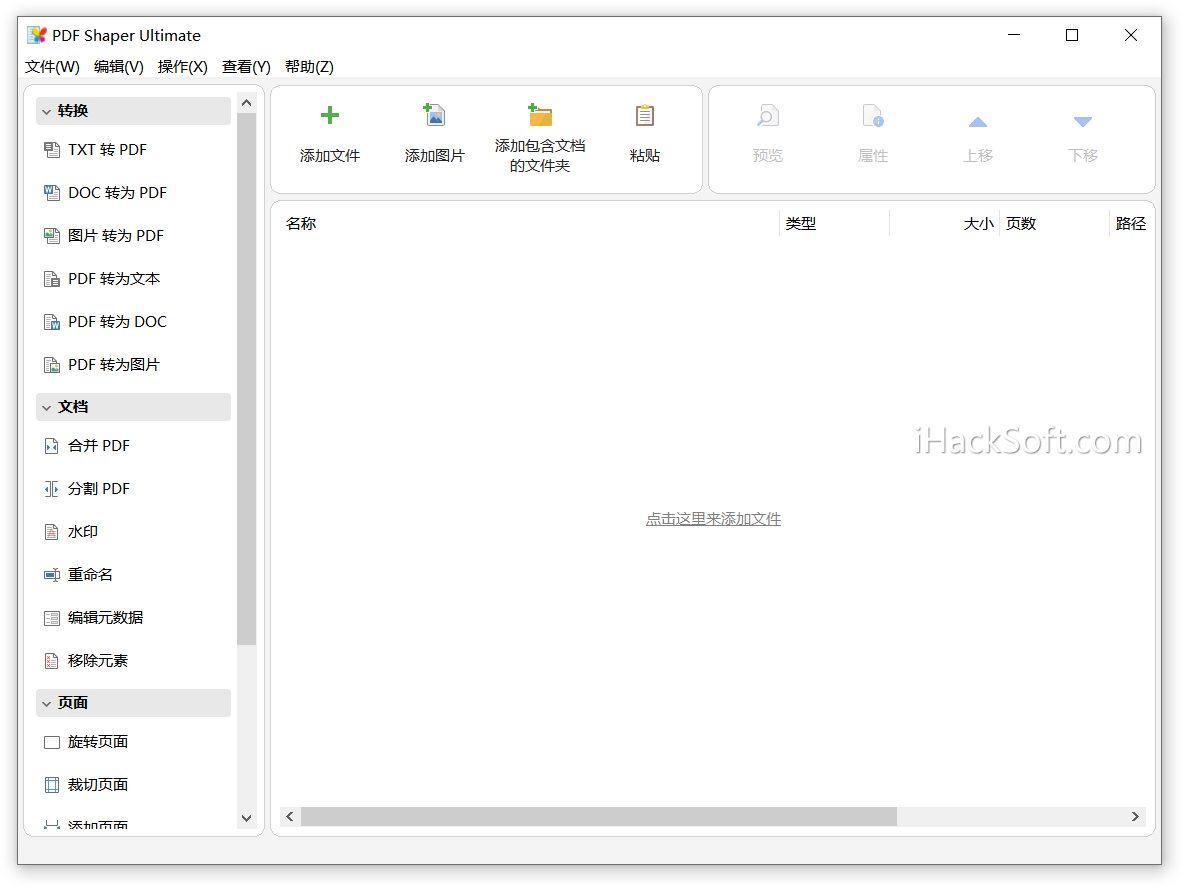Click the DOC 转为 PDF sidebar icon
This screenshot has height=887, width=1182.
[52, 193]
